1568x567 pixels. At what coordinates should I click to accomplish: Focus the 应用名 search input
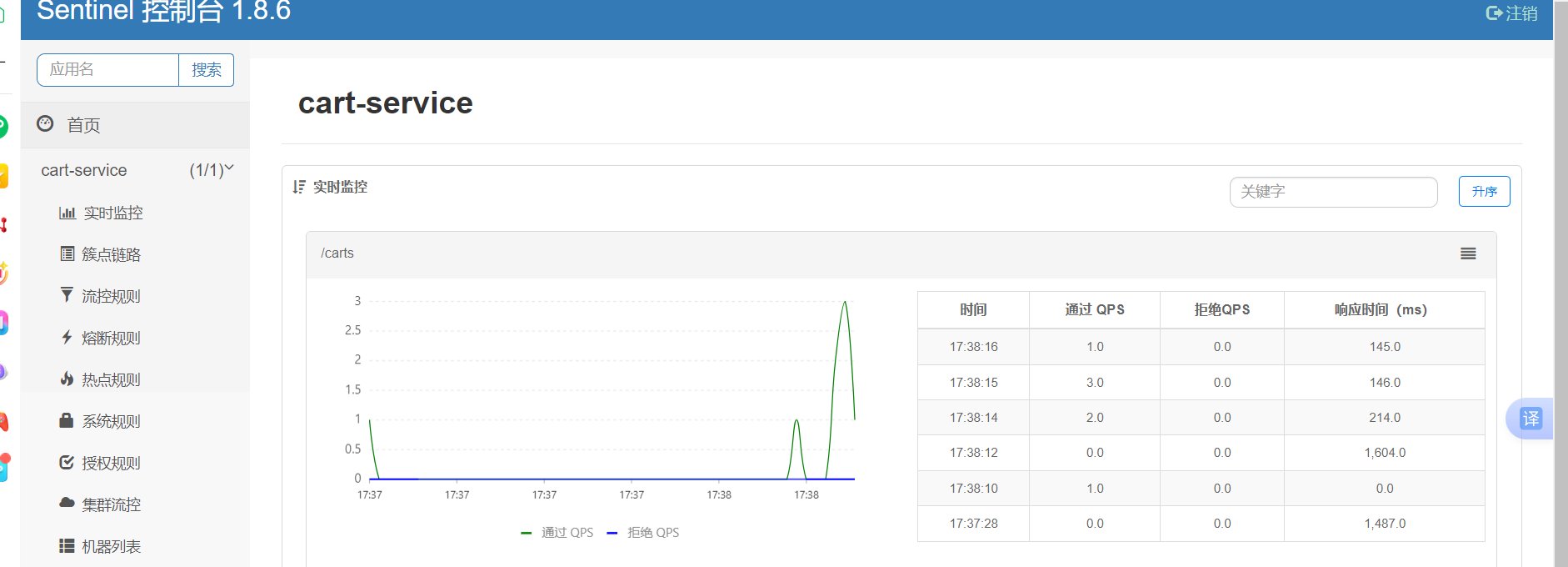pos(107,70)
